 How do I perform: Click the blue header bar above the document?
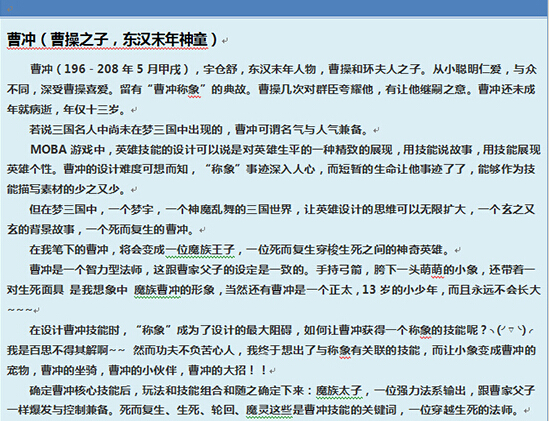(274, 8)
